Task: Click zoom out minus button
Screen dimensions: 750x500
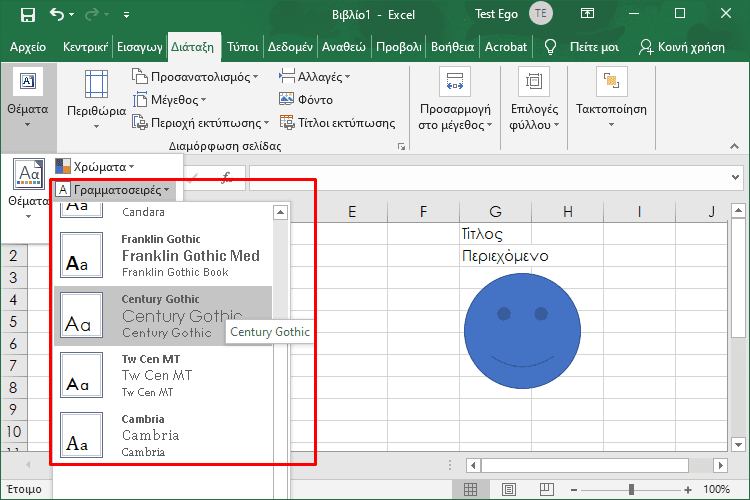Action: (x=574, y=489)
